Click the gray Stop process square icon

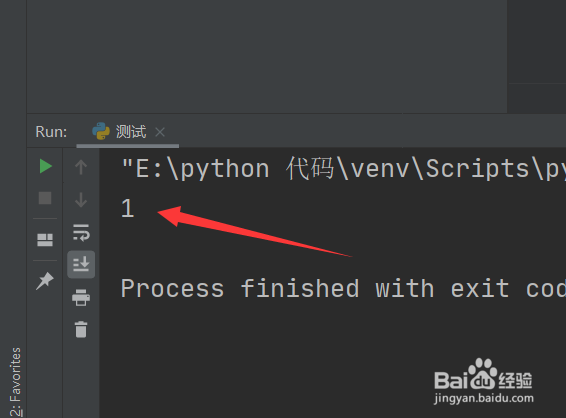[x=45, y=198]
